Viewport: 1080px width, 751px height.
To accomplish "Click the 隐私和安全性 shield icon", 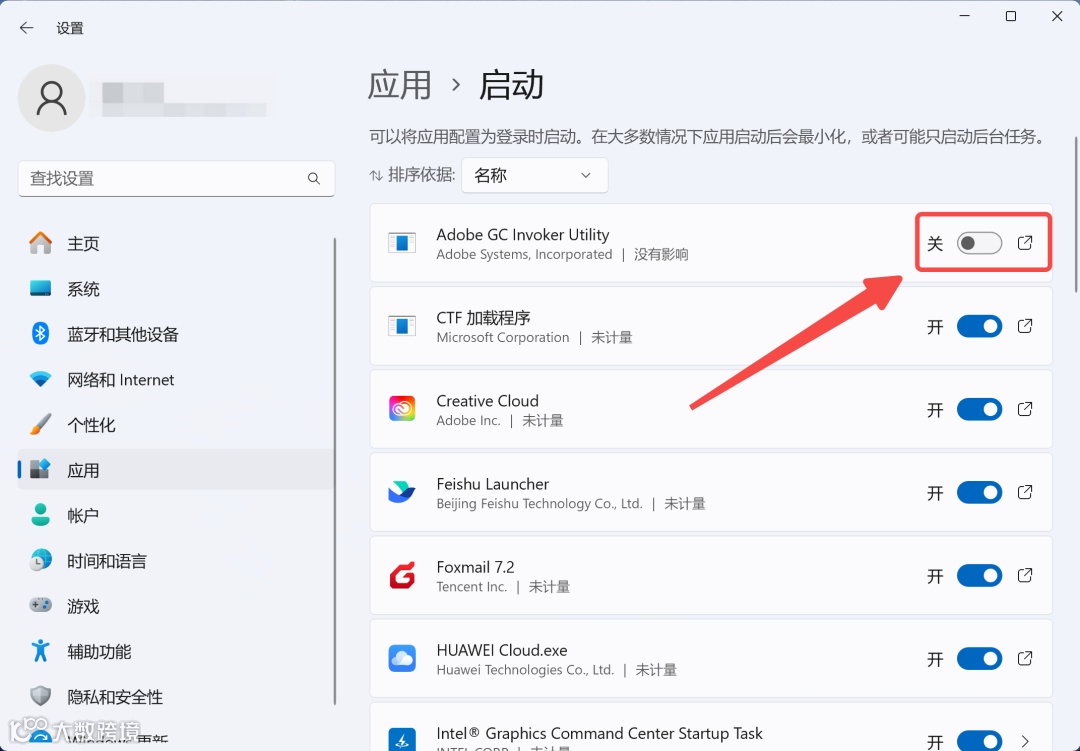I will pyautogui.click(x=41, y=696).
